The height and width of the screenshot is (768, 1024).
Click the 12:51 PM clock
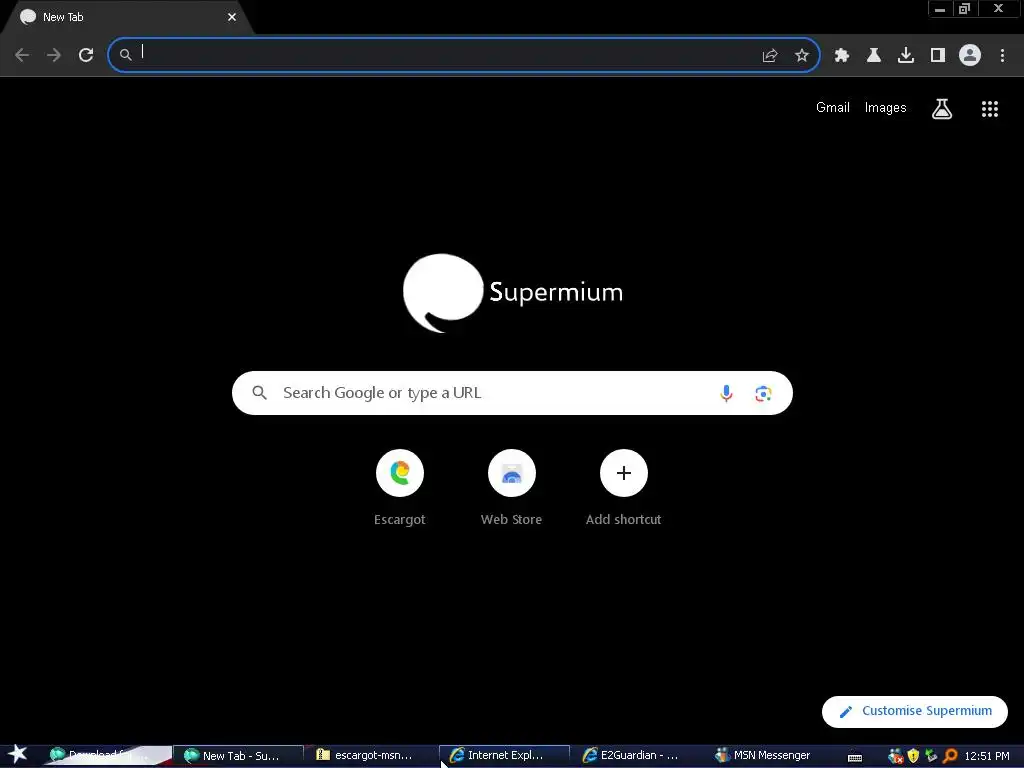987,756
